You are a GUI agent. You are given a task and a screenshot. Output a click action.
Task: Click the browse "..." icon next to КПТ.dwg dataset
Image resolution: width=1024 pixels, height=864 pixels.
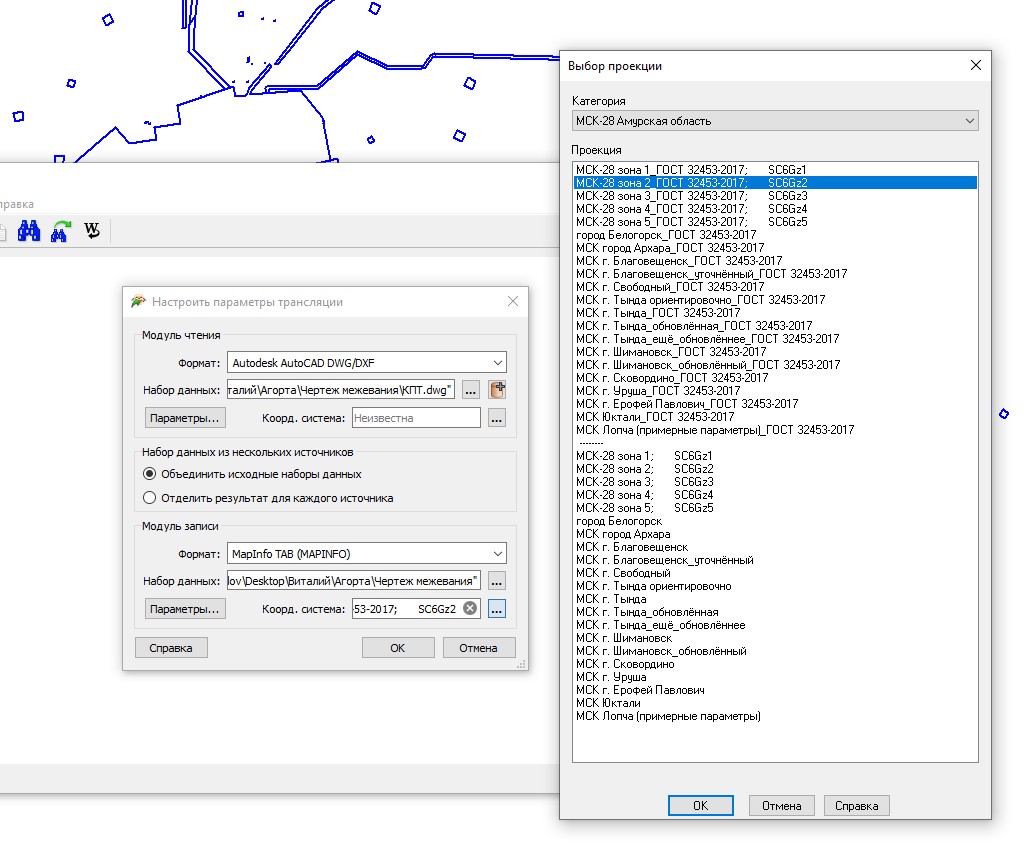pos(470,390)
